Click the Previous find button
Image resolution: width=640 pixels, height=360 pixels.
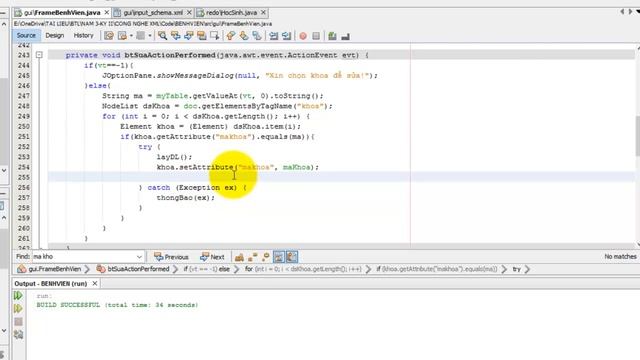171,257
